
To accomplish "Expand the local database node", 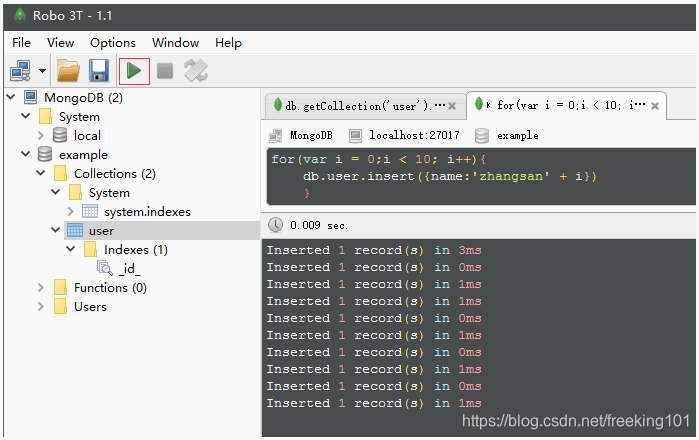I will [41, 135].
